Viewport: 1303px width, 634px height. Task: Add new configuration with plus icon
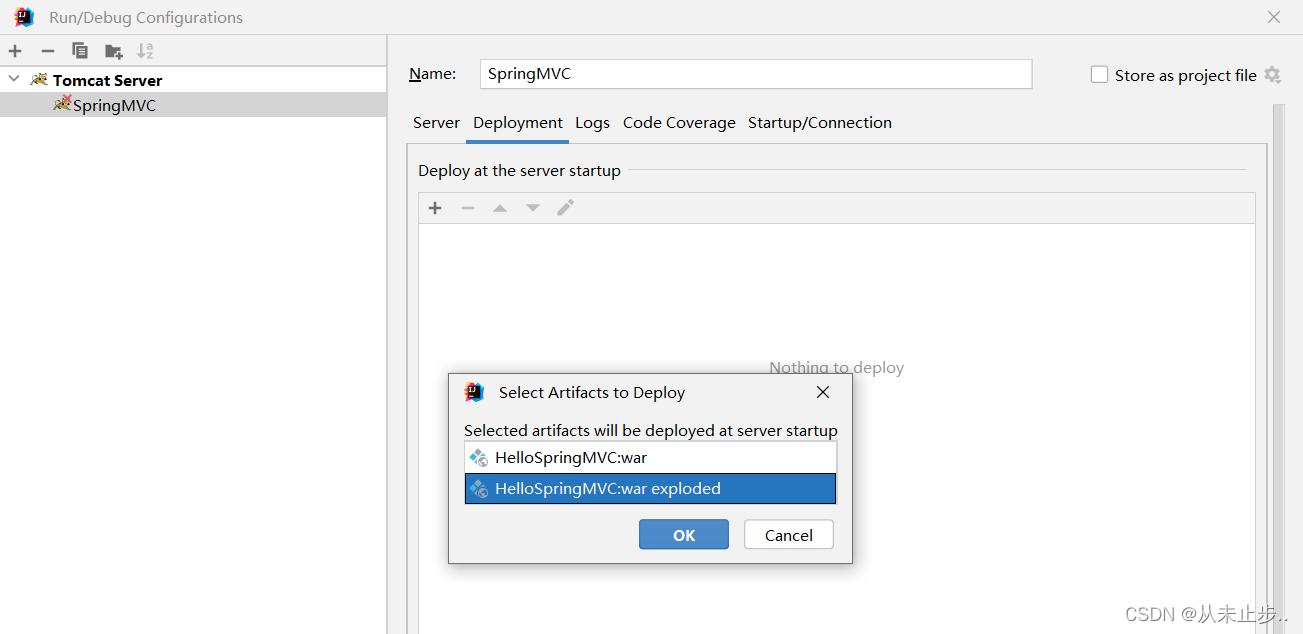[15, 51]
